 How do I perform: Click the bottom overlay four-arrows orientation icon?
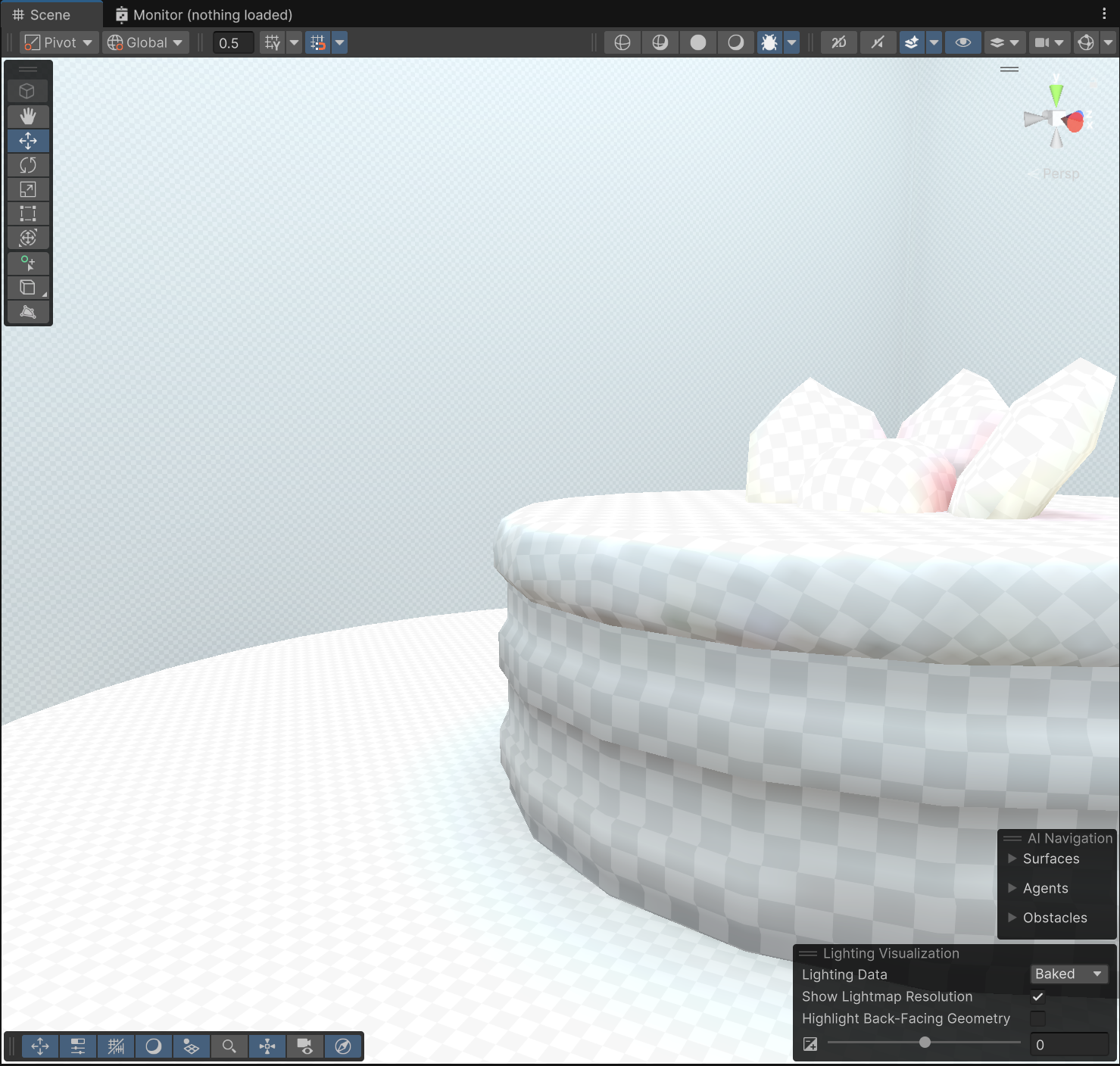[267, 1046]
